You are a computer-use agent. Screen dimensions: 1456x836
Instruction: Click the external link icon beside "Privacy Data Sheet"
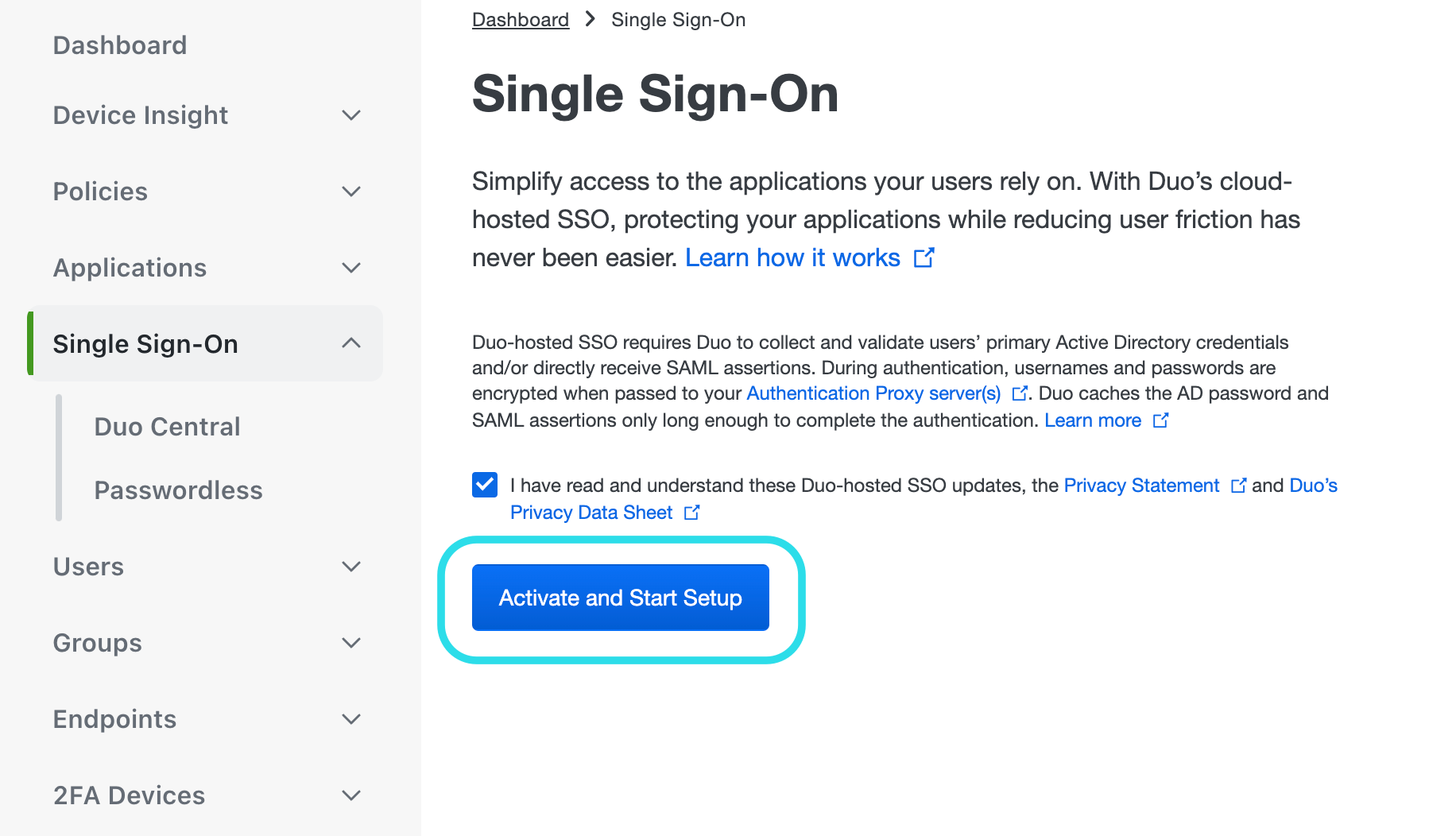coord(692,513)
